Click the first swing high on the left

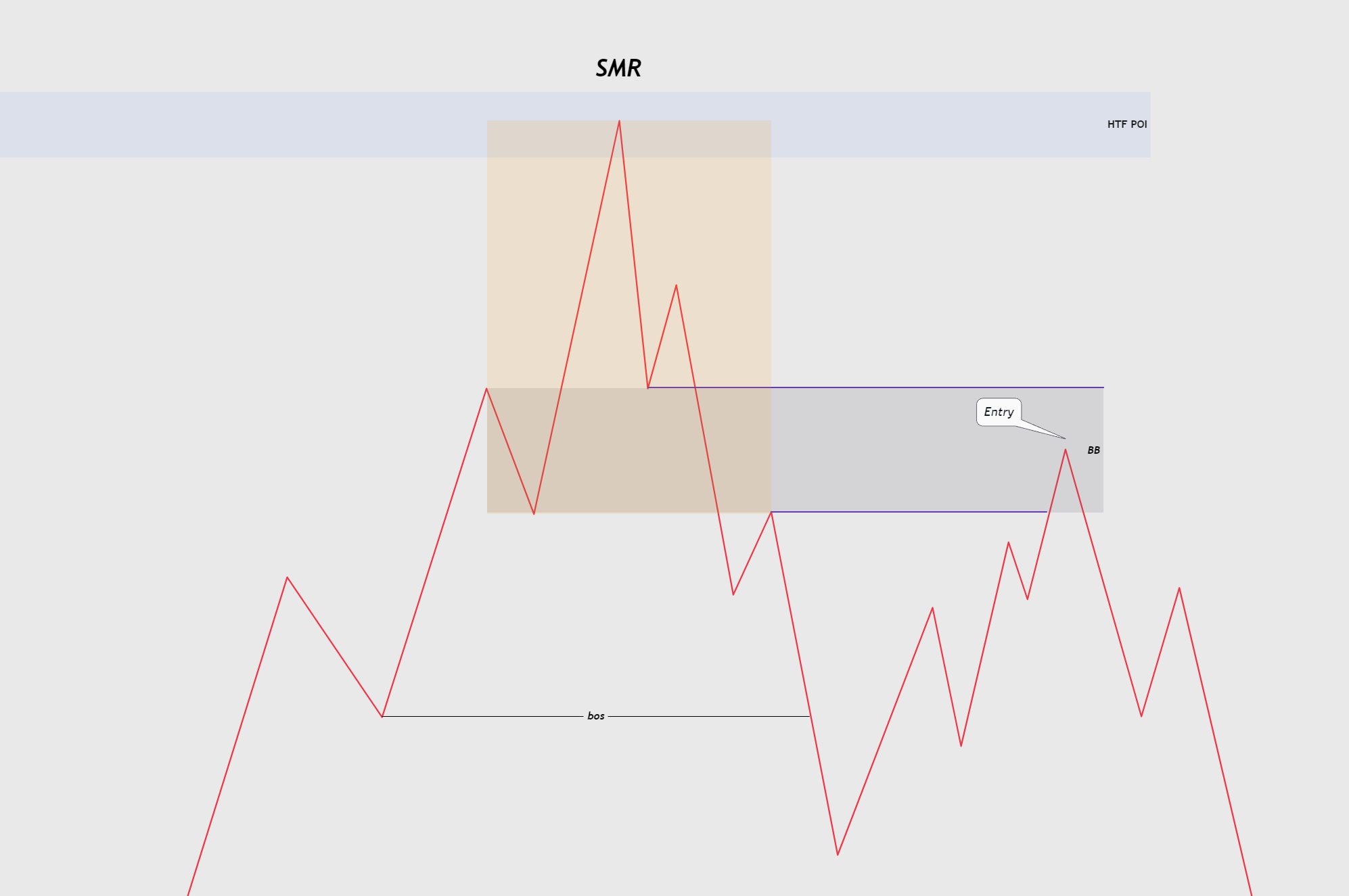[288, 577]
